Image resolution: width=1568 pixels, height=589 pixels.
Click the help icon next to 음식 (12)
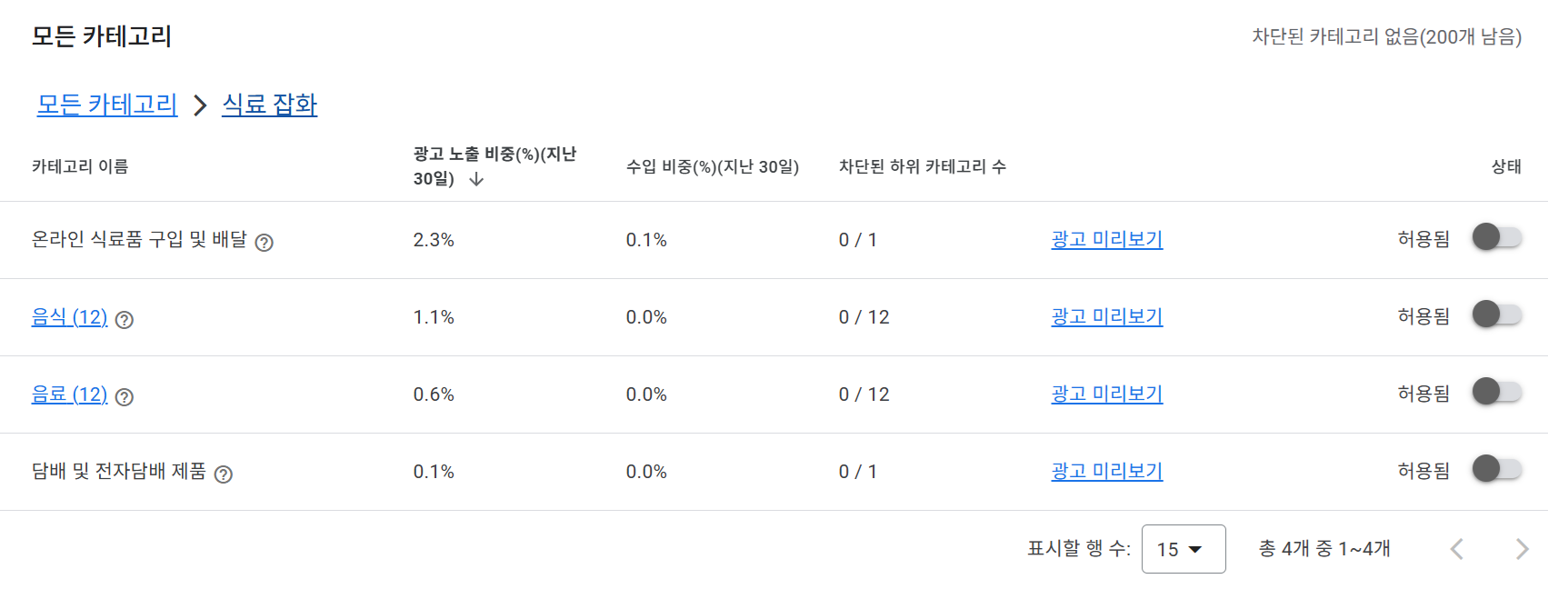coord(125,320)
